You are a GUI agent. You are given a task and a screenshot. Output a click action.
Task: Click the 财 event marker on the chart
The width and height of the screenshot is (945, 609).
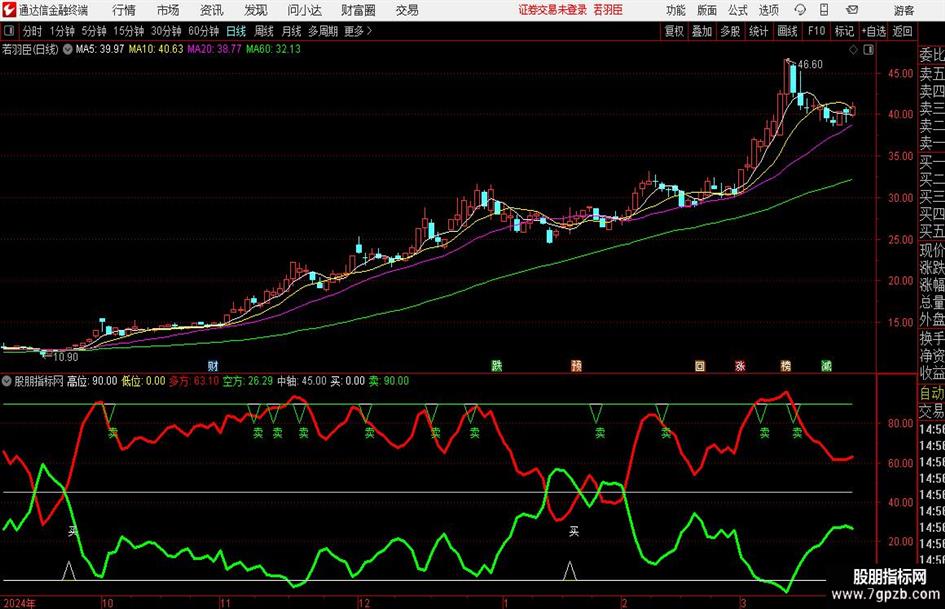point(213,366)
